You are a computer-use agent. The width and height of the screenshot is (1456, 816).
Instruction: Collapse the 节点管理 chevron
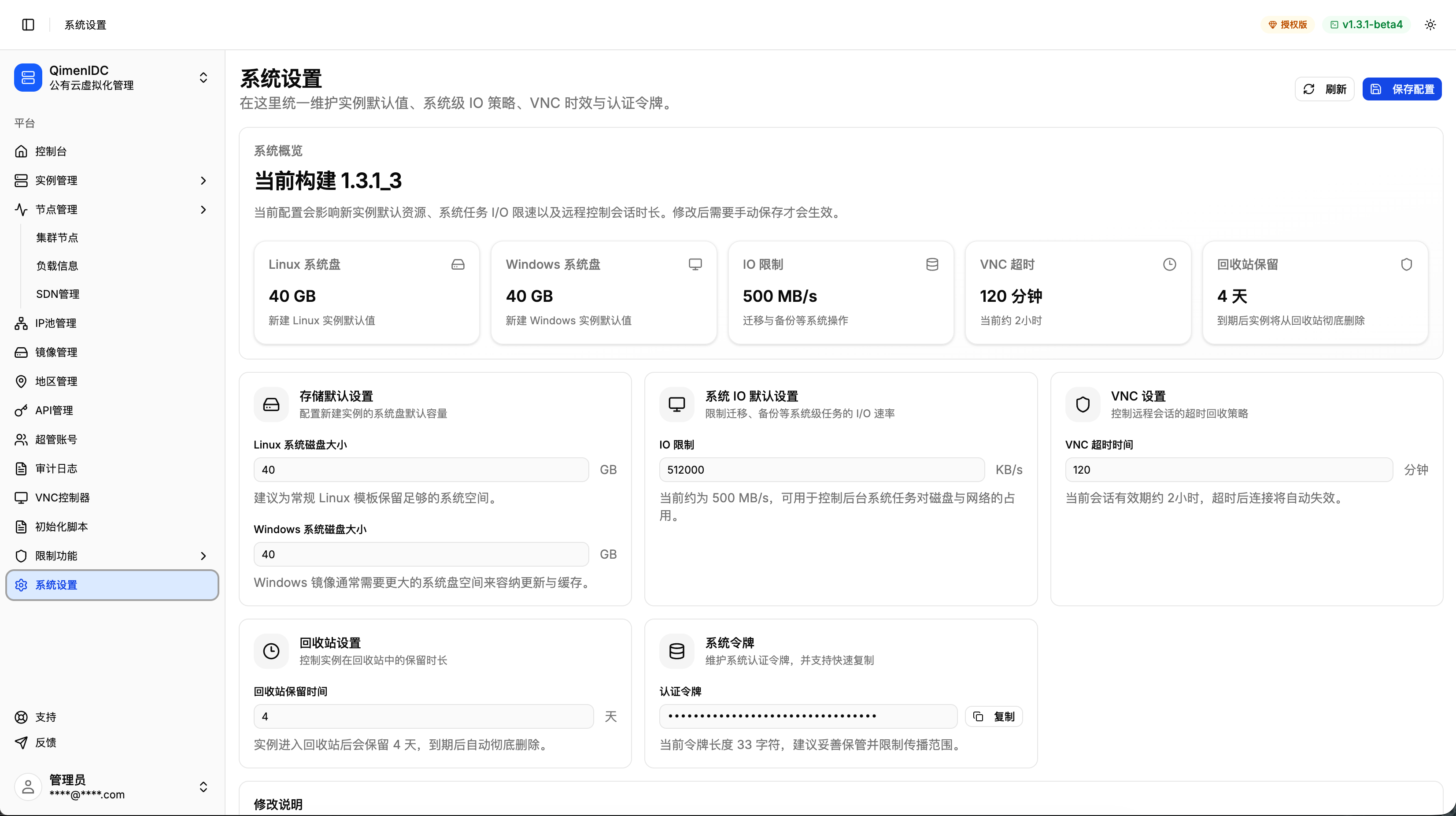(203, 209)
